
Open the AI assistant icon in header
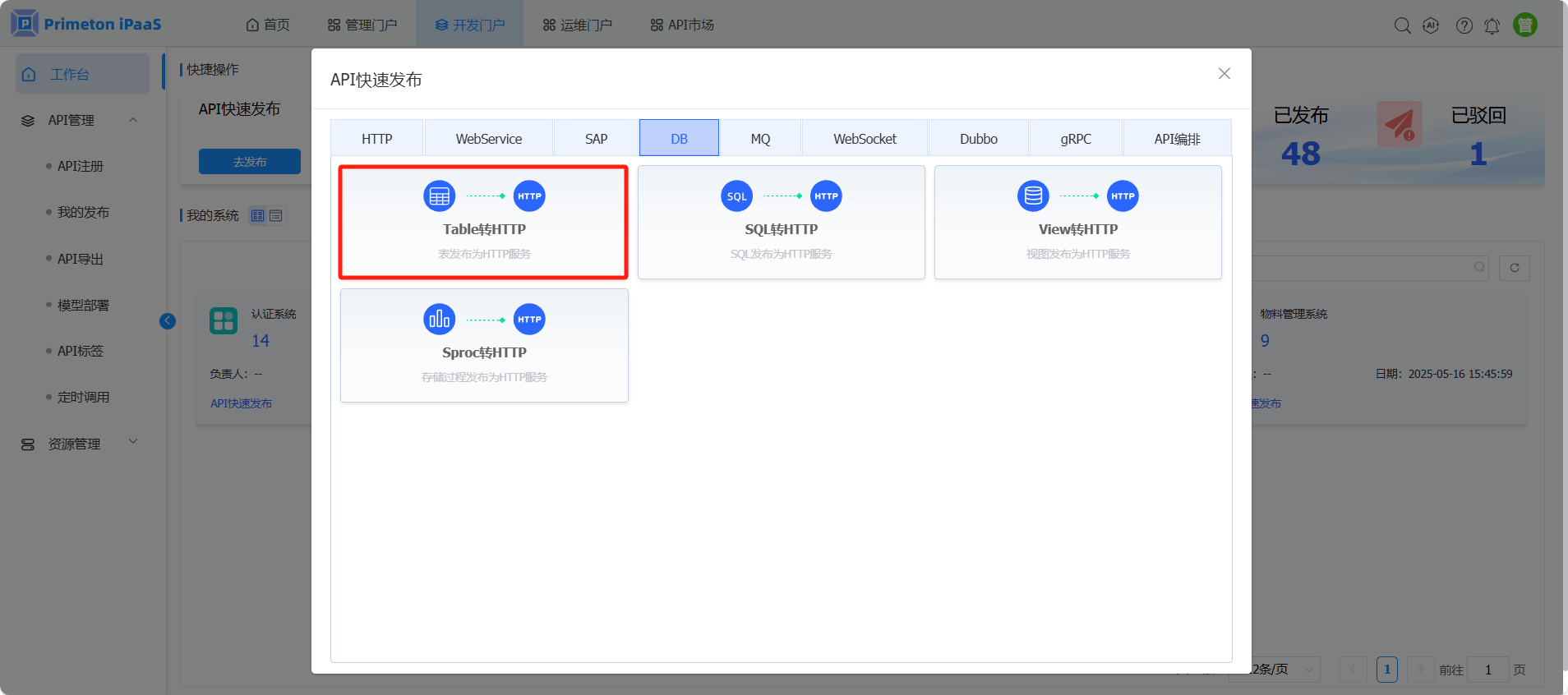[x=1431, y=25]
